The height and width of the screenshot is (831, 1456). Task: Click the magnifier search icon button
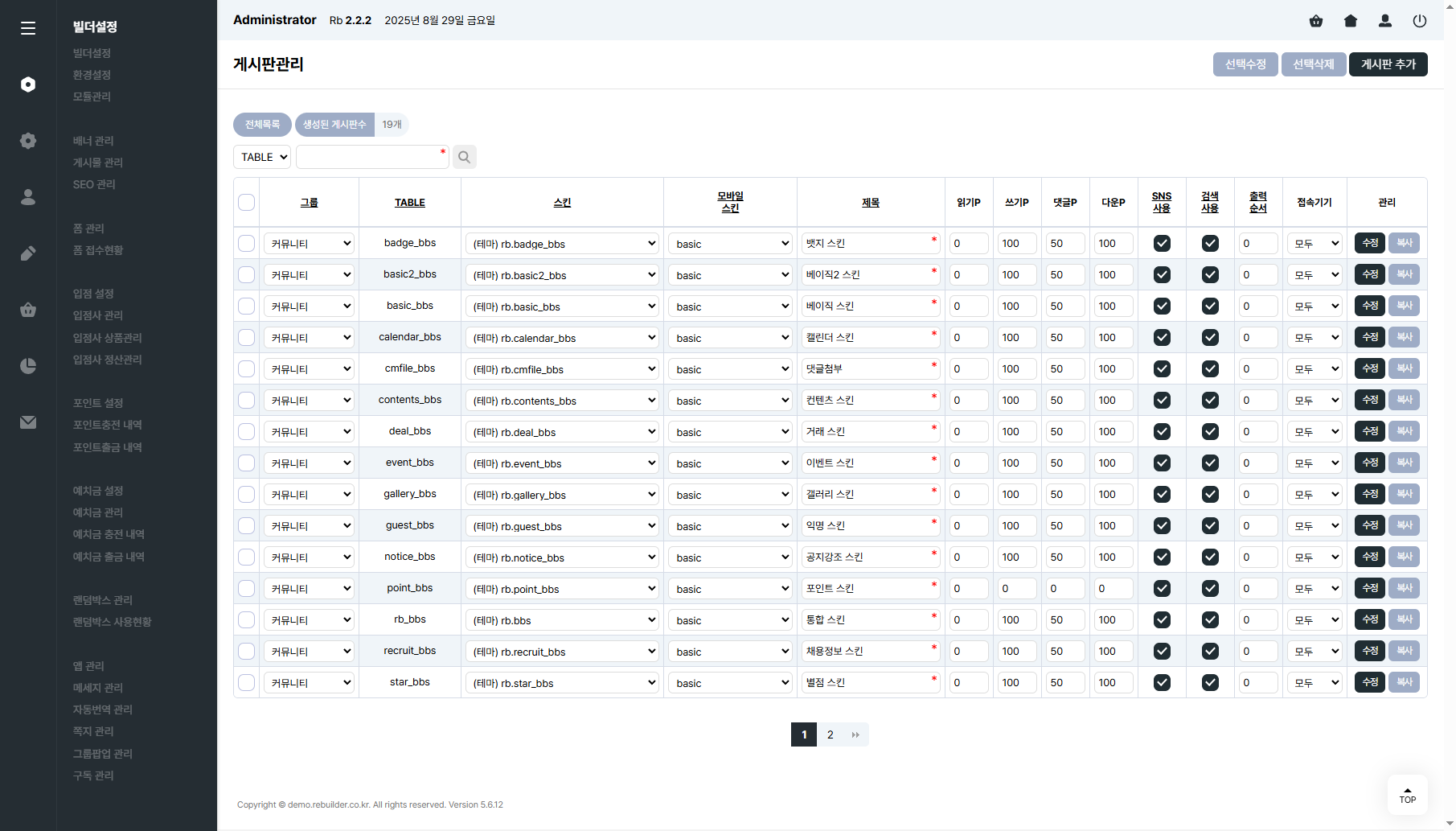tap(464, 157)
